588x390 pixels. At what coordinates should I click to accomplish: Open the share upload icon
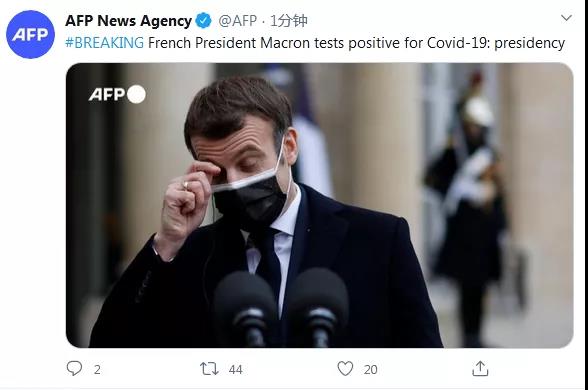click(x=480, y=368)
